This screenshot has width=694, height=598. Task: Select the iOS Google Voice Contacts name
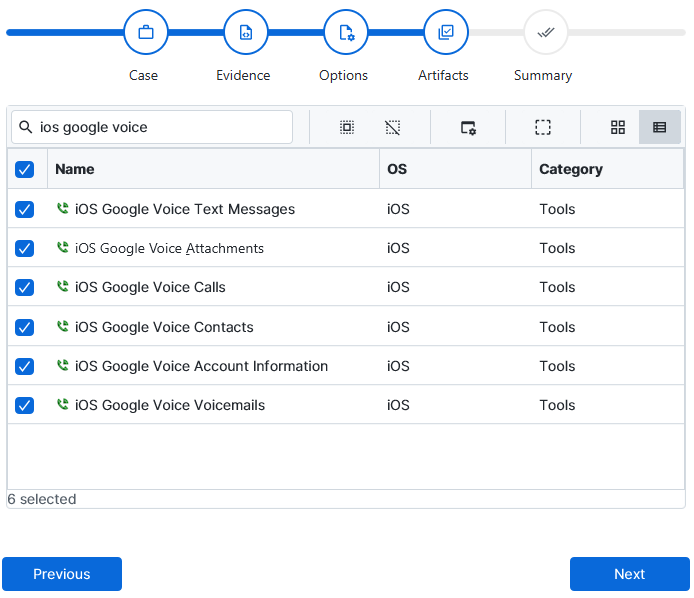tap(164, 327)
